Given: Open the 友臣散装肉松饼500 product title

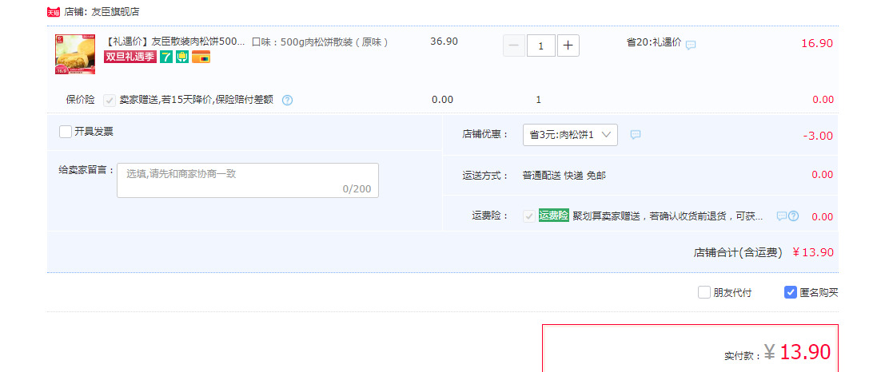Looking at the screenshot, I should (x=174, y=42).
